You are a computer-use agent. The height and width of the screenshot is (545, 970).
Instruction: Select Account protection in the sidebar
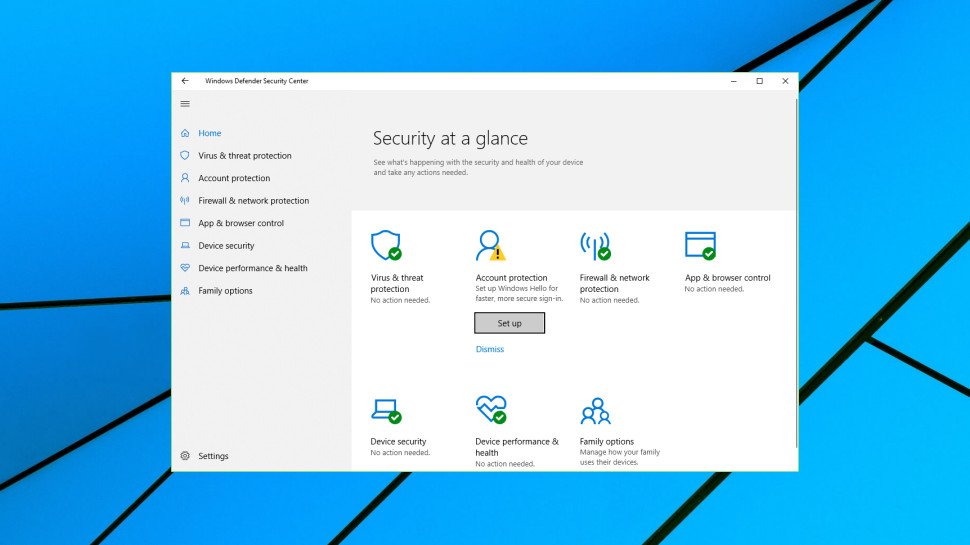(234, 178)
